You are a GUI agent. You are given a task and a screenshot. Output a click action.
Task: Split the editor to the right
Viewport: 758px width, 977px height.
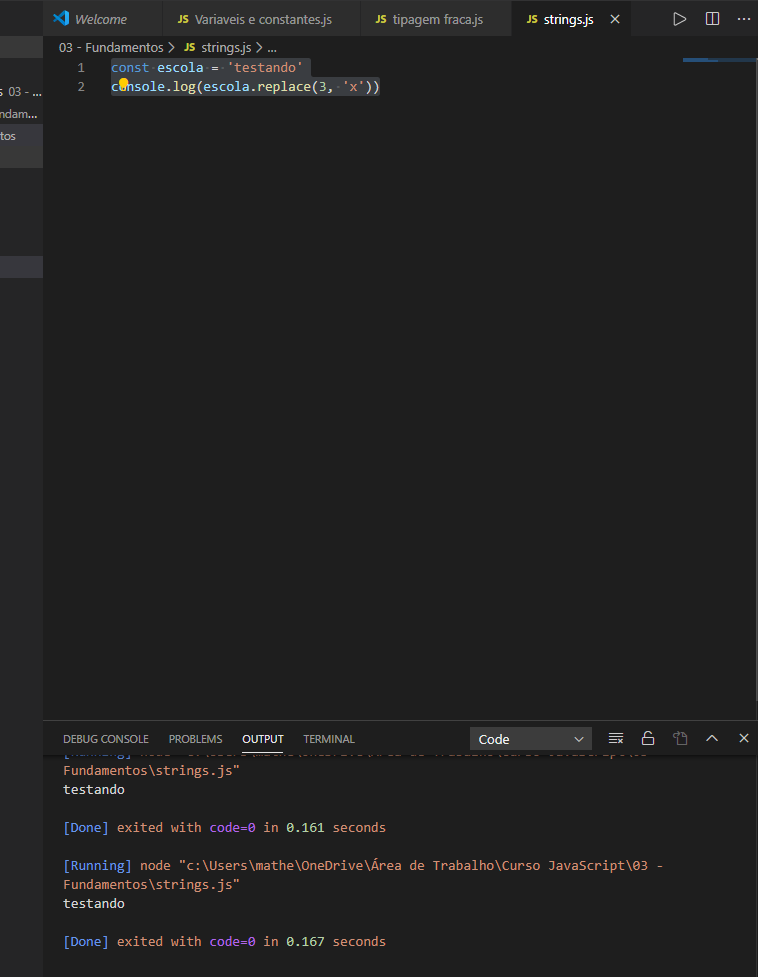(x=712, y=19)
